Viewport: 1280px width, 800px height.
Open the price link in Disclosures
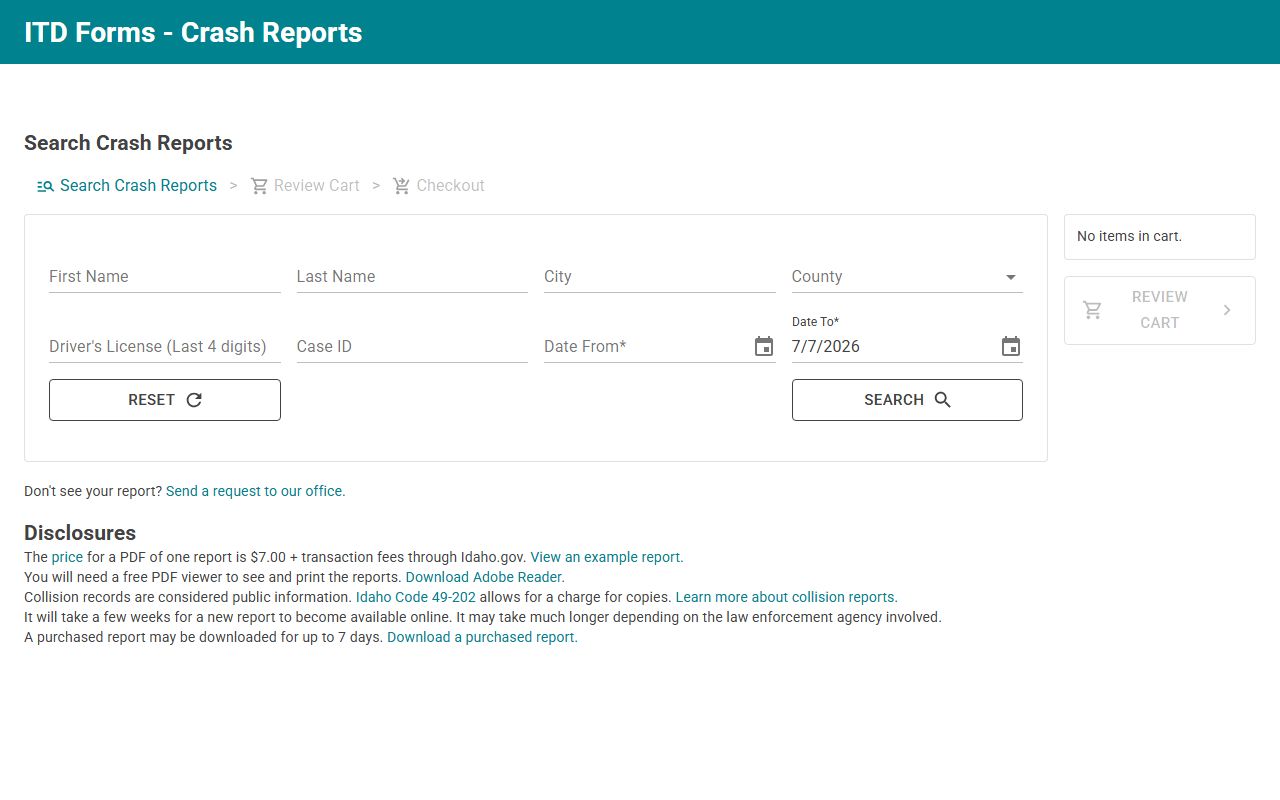pyautogui.click(x=67, y=557)
